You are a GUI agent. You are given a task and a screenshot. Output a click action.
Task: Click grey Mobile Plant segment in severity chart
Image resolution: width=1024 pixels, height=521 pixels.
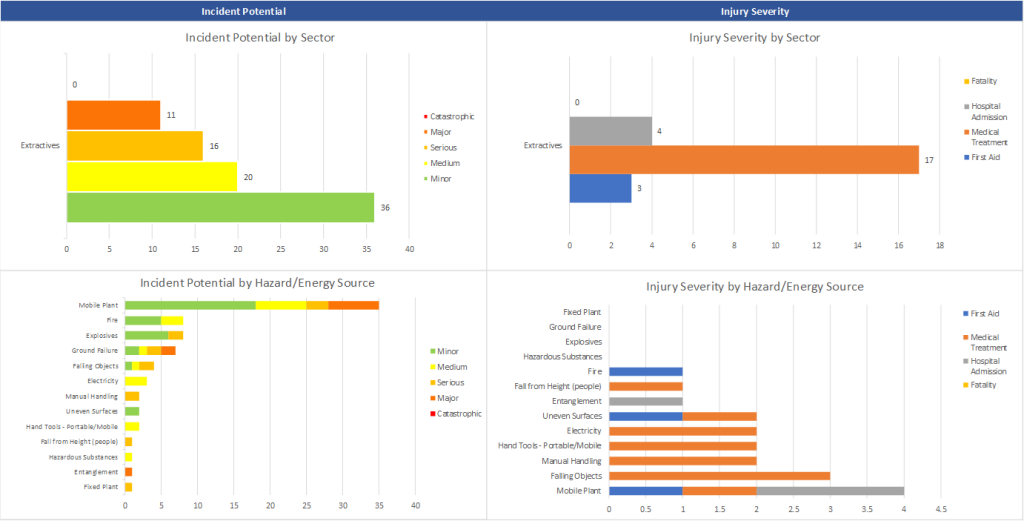click(830, 491)
